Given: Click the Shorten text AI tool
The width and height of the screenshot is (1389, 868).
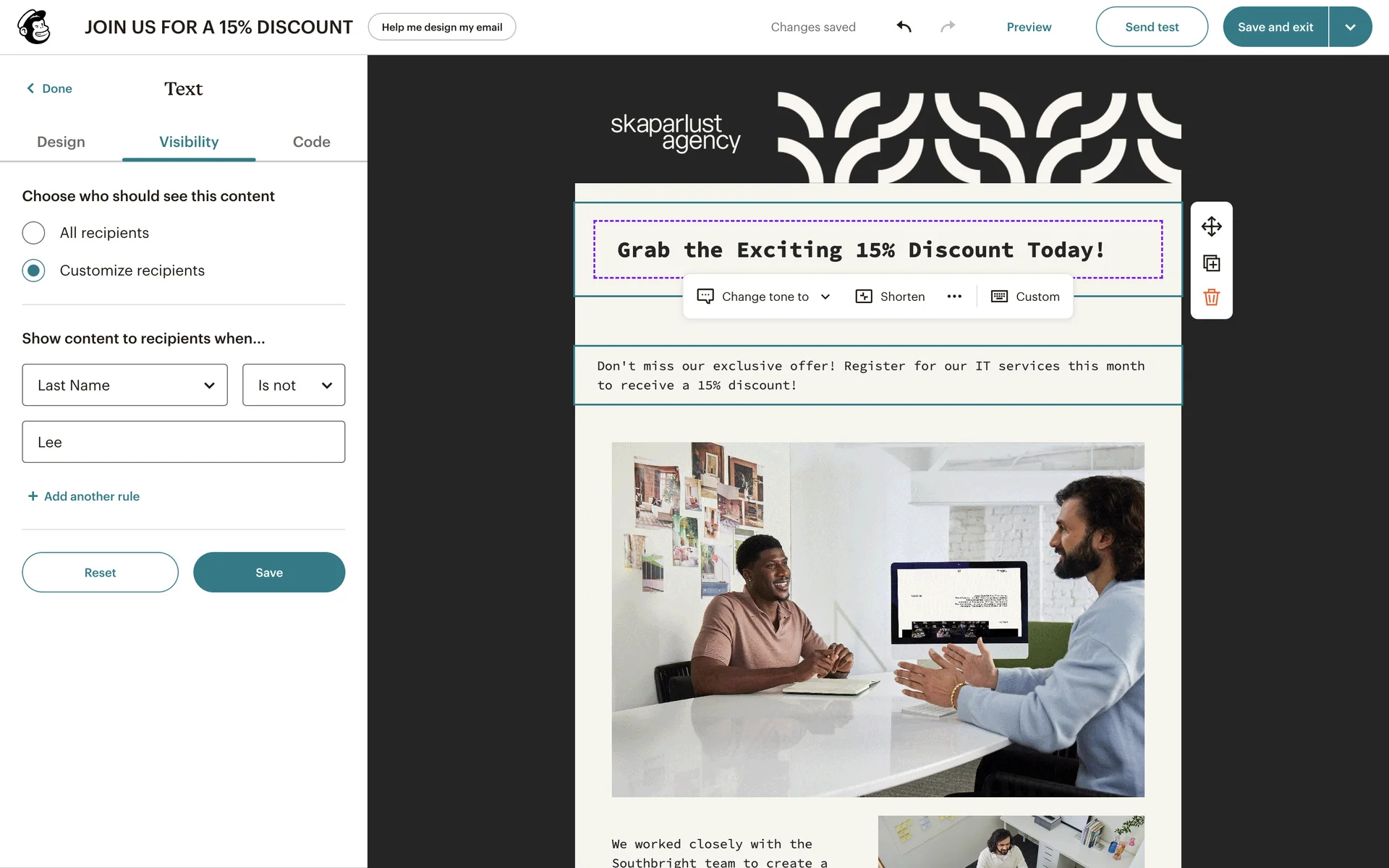Looking at the screenshot, I should pyautogui.click(x=890, y=297).
